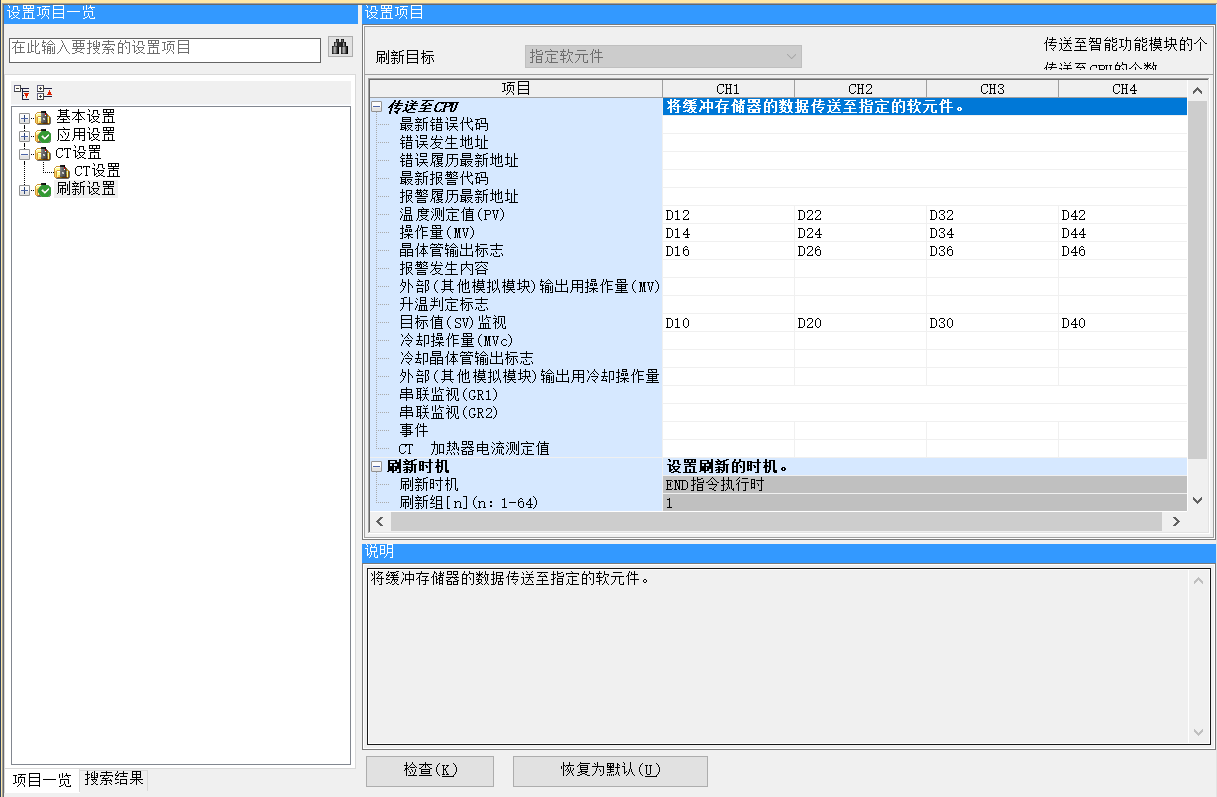The width and height of the screenshot is (1217, 797).
Task: Click the parent CT设置 folder icon
Action: click(43, 153)
